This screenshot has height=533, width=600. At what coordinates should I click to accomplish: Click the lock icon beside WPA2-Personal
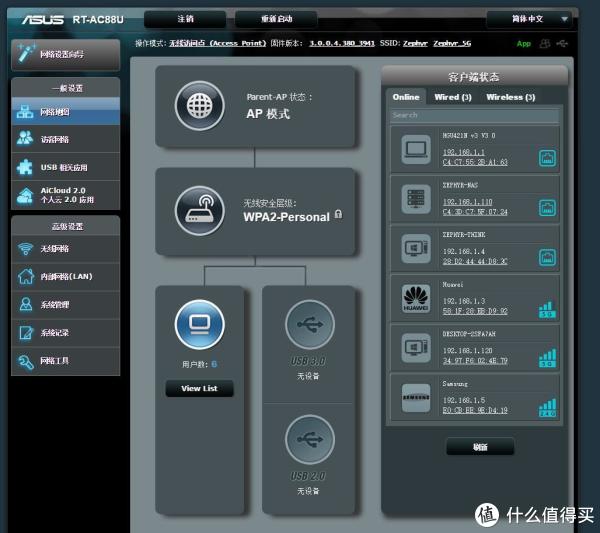(x=338, y=214)
